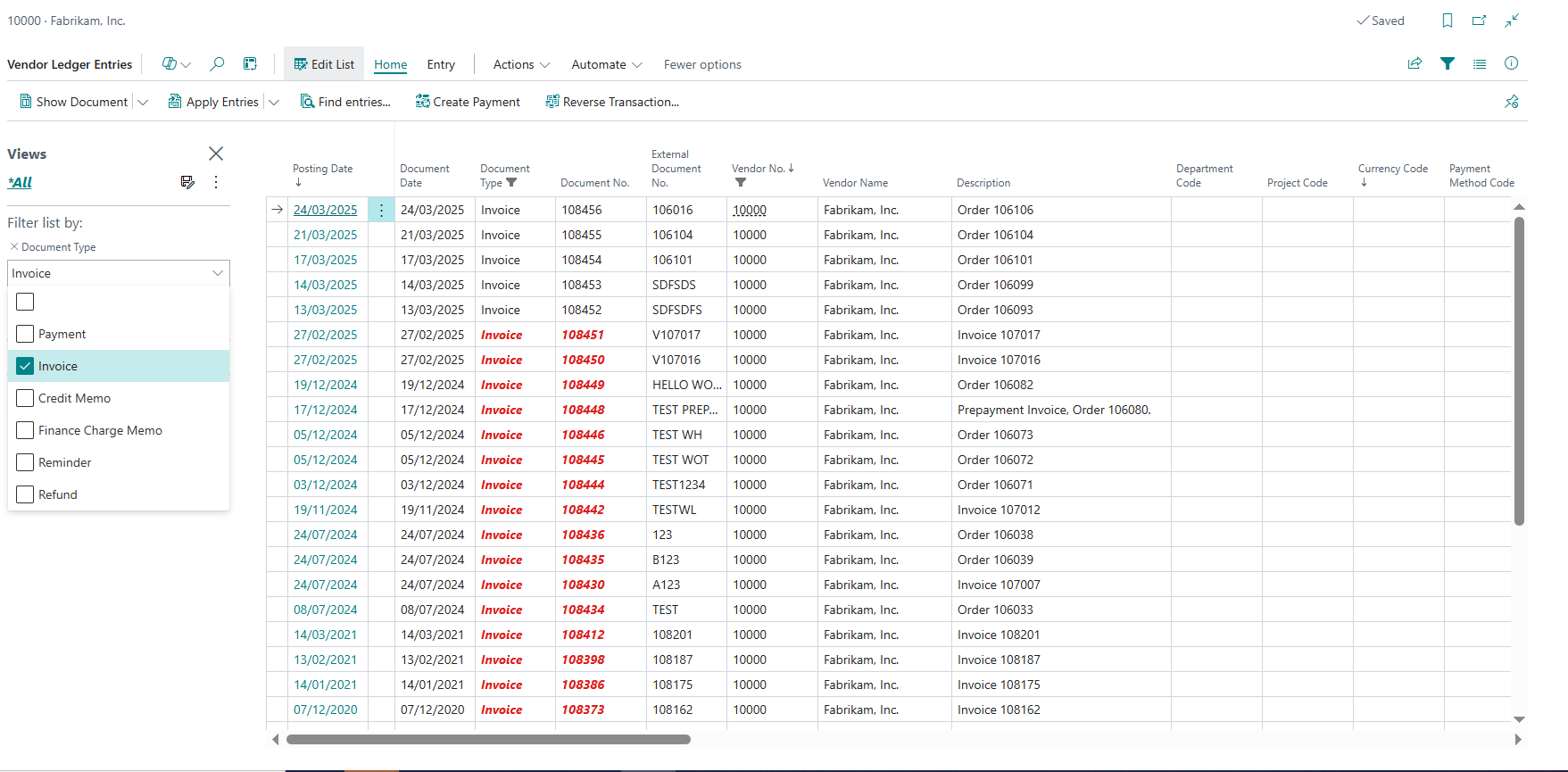Click Vendor No. column filter funnel

[x=741, y=183]
